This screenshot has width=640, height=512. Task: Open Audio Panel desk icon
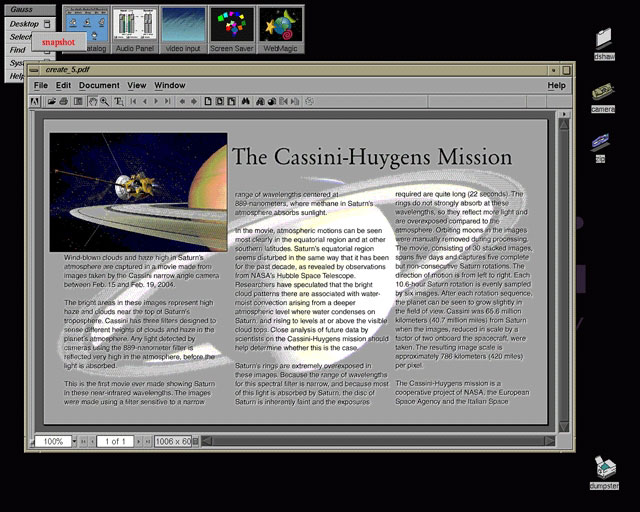coord(135,29)
